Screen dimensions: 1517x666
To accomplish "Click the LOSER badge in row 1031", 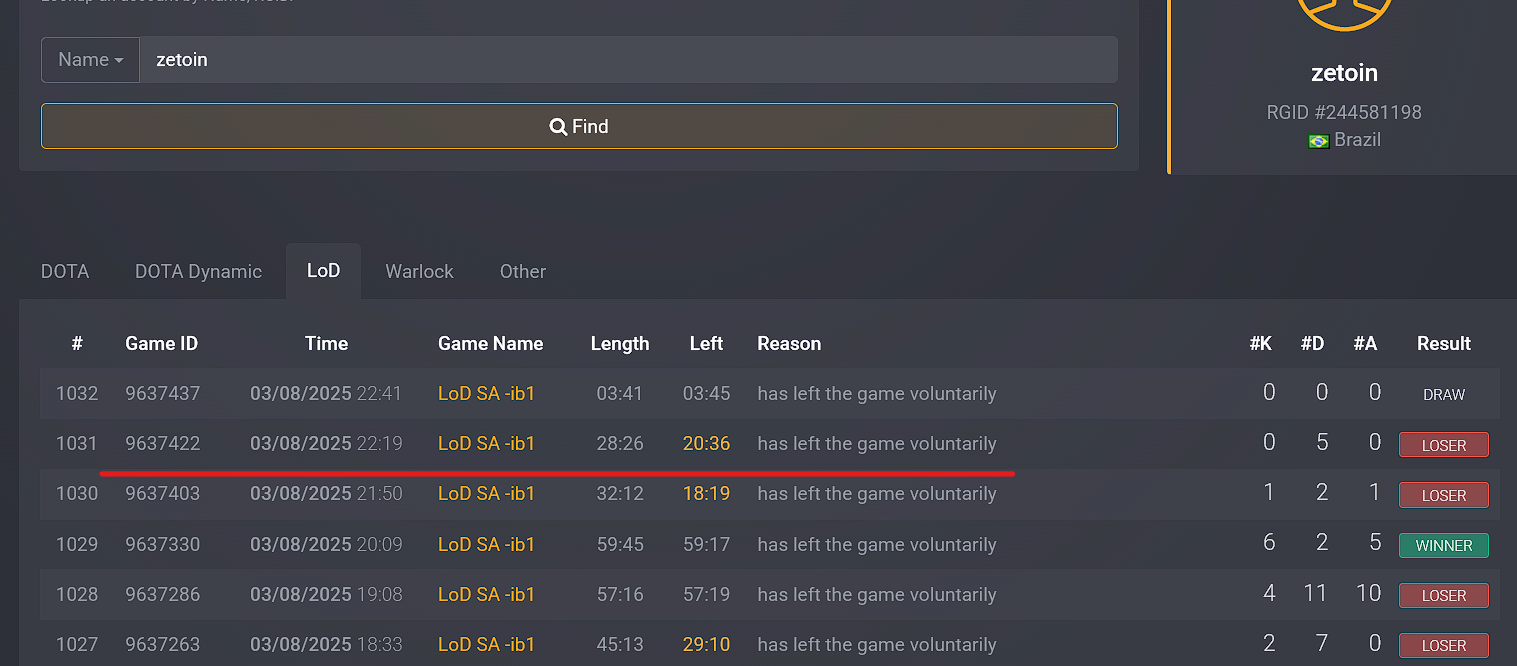I will (x=1444, y=445).
